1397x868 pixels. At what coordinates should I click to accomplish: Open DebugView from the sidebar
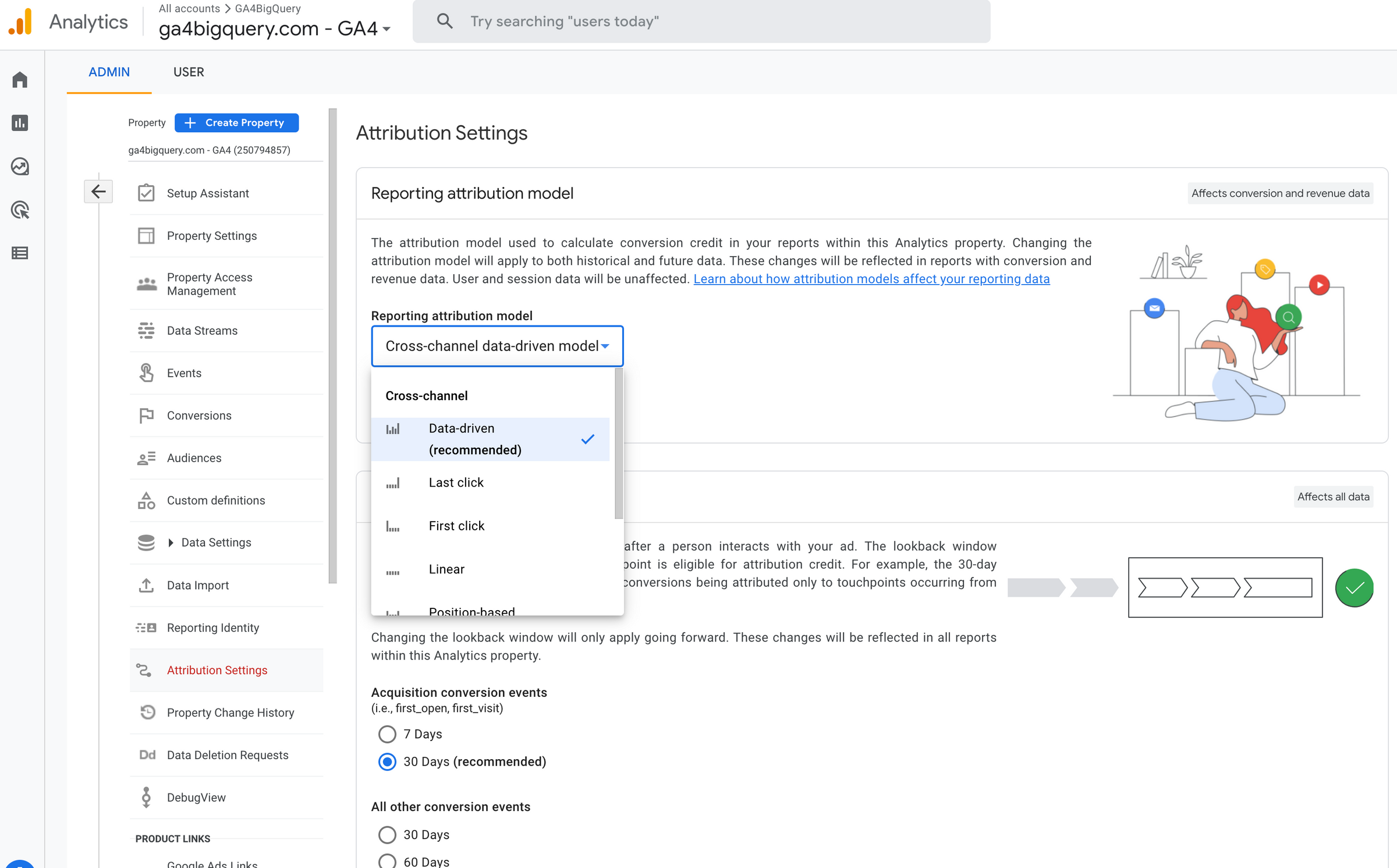click(x=197, y=797)
